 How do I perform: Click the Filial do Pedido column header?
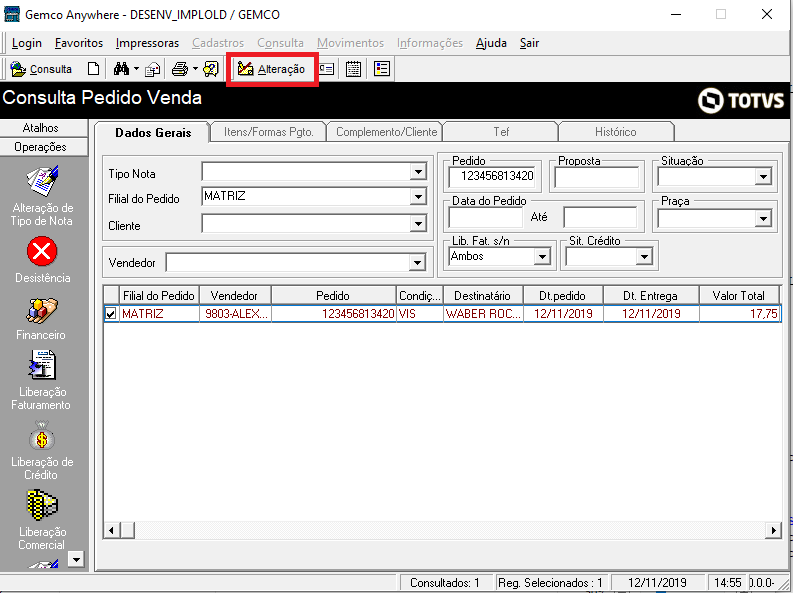click(x=159, y=296)
